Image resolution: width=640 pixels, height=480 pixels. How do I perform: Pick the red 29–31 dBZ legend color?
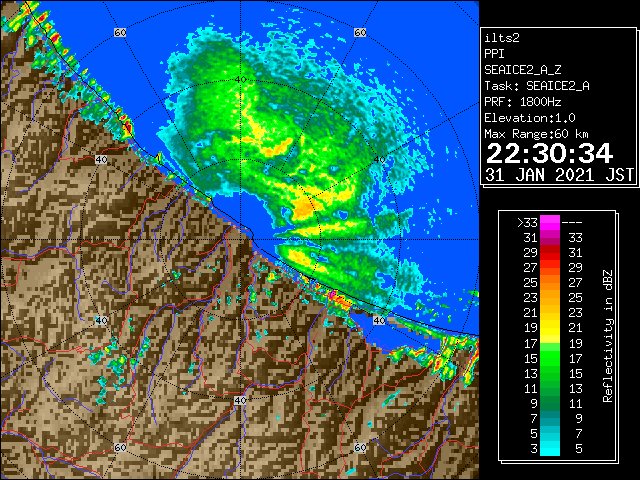point(550,253)
